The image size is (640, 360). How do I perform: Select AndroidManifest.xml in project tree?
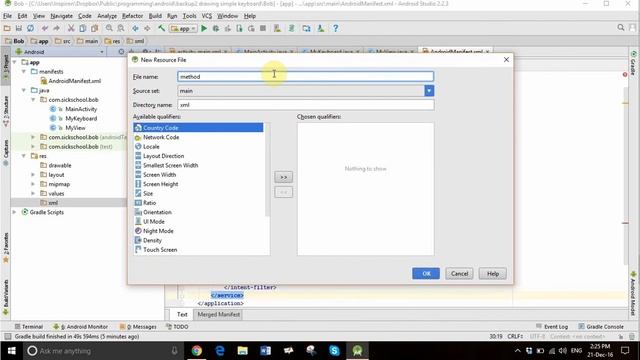pyautogui.click(x=71, y=81)
